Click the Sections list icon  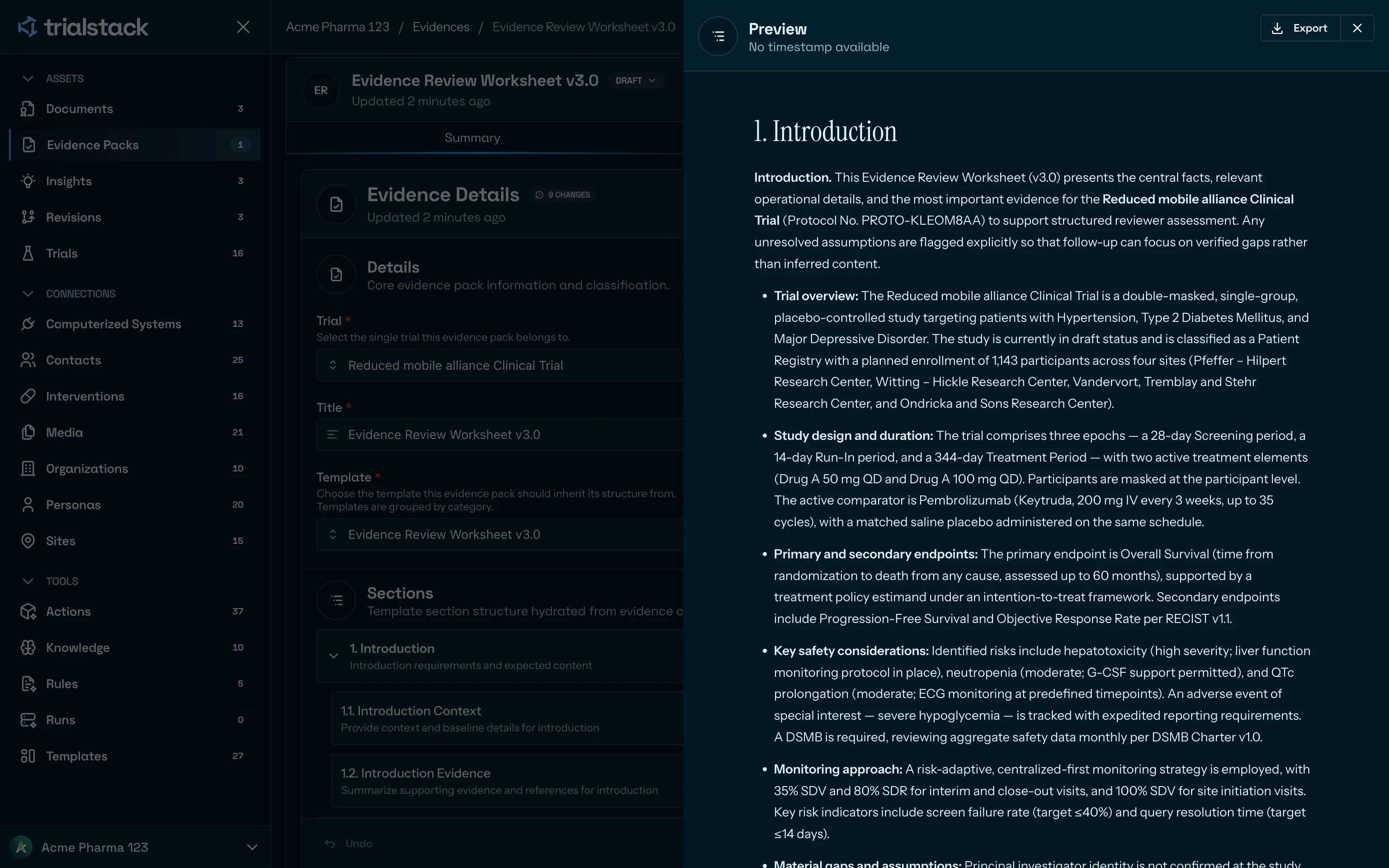click(336, 600)
